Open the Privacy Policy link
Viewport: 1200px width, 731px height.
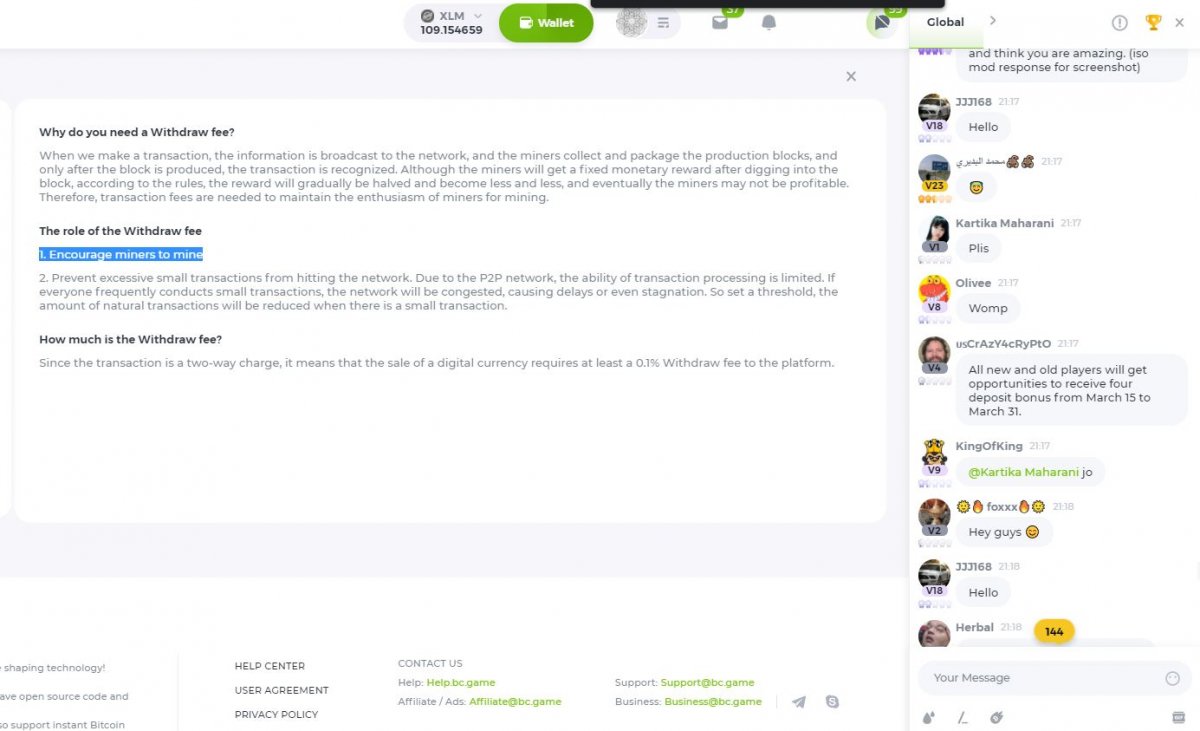[x=276, y=714]
